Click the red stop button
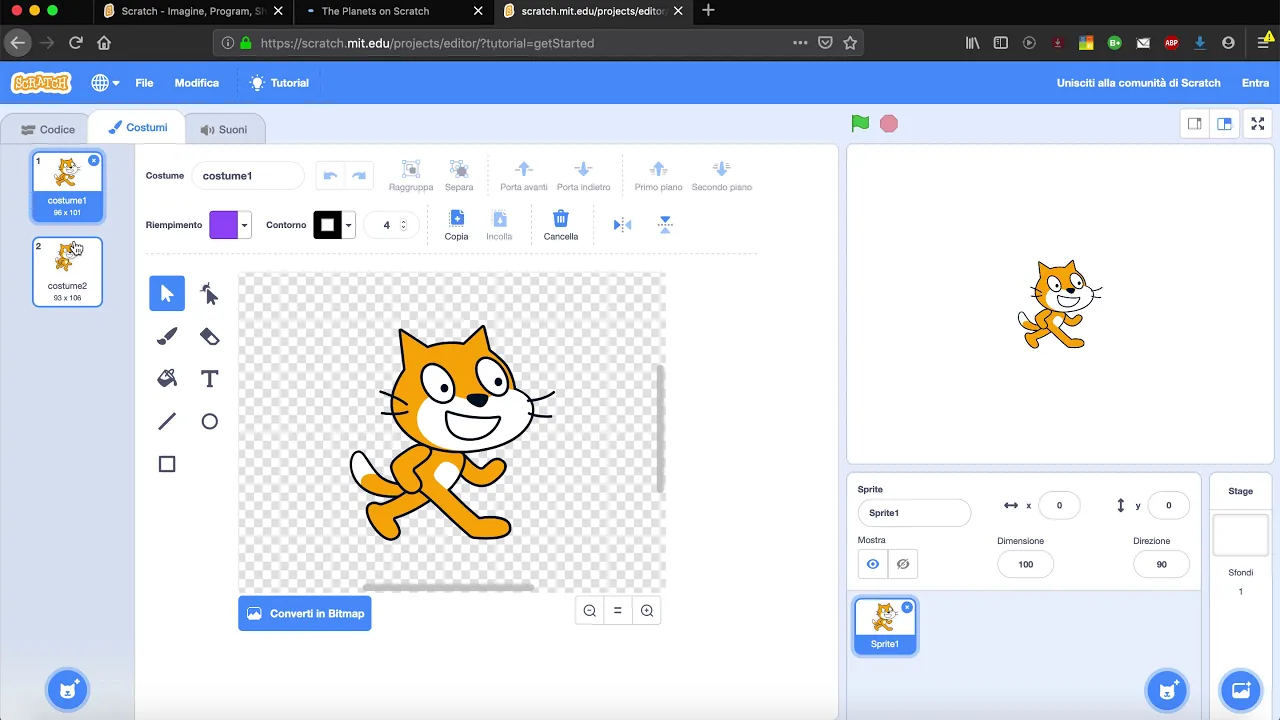The width and height of the screenshot is (1280, 720). click(889, 124)
